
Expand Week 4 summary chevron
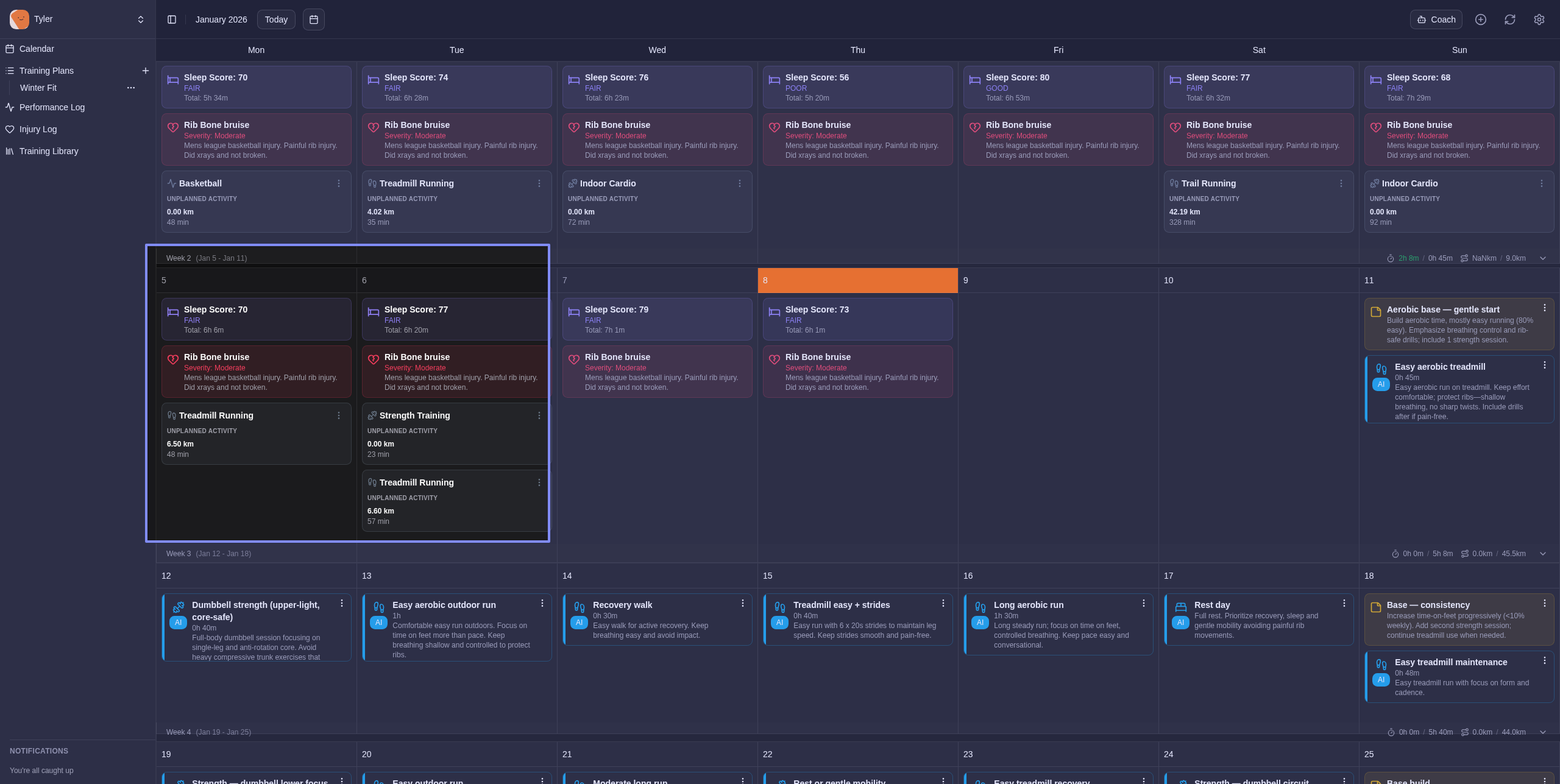coord(1543,732)
